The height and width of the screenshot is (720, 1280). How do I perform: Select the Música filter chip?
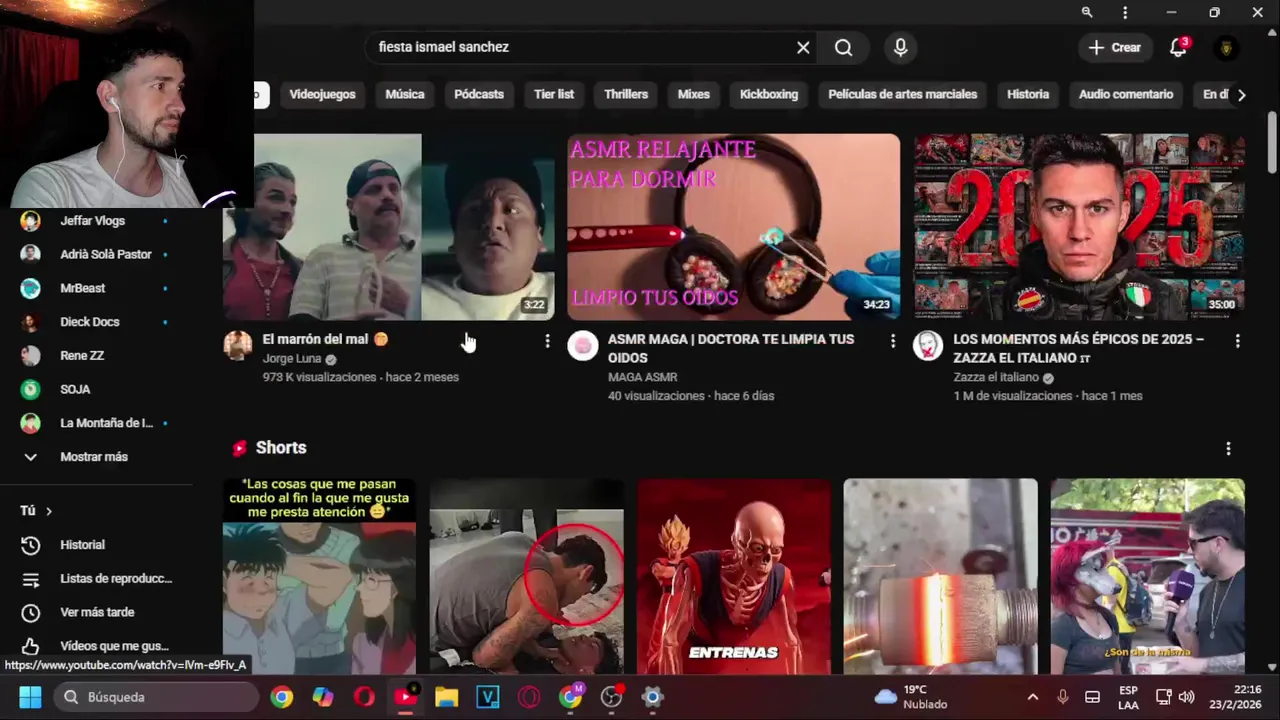coord(405,94)
